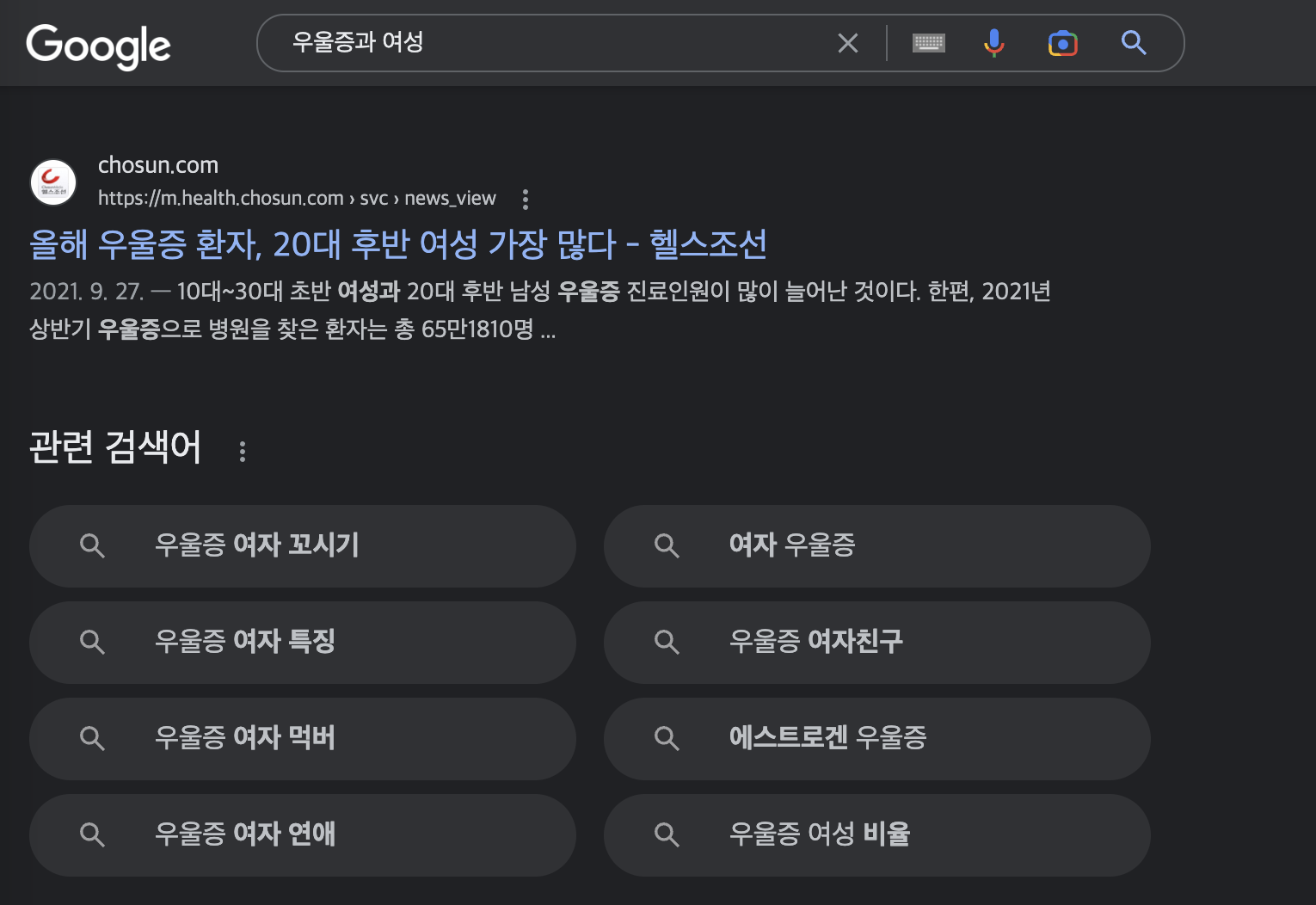Click magnifier icon beside 에스트로겐 우울증
Image resolution: width=1316 pixels, height=905 pixels.
(667, 738)
